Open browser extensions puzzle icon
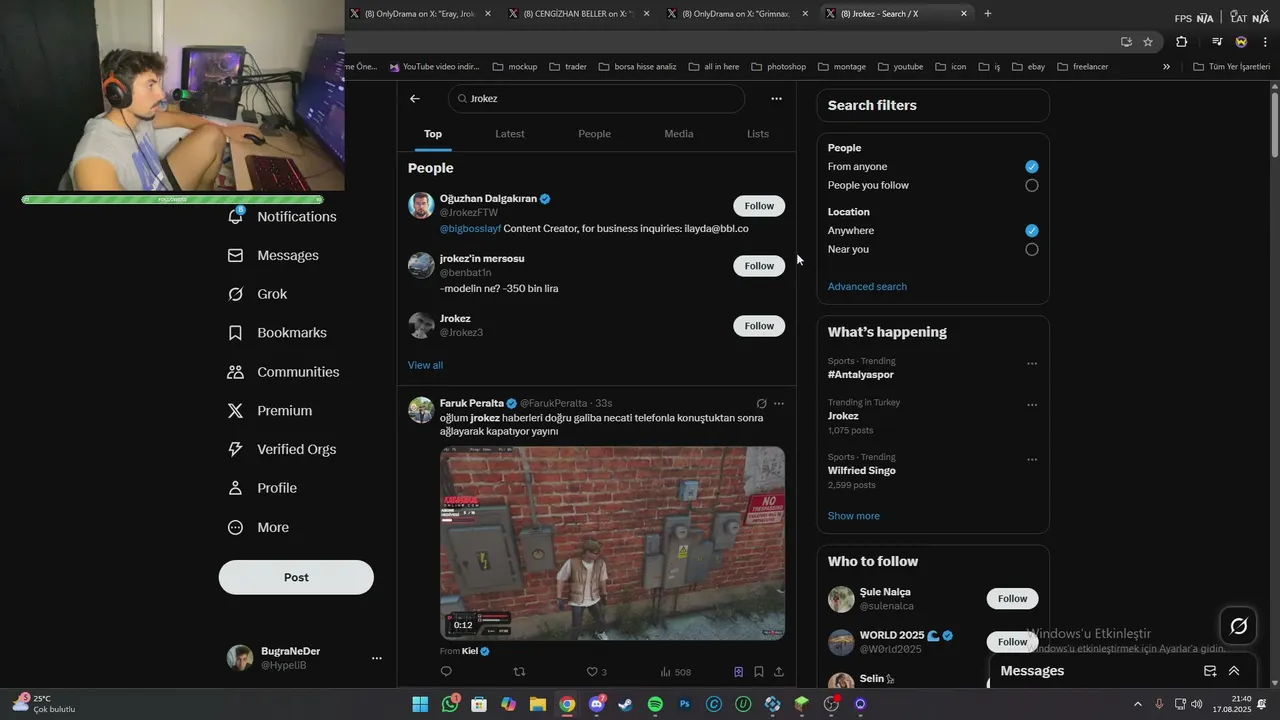1280x720 pixels. click(1182, 42)
